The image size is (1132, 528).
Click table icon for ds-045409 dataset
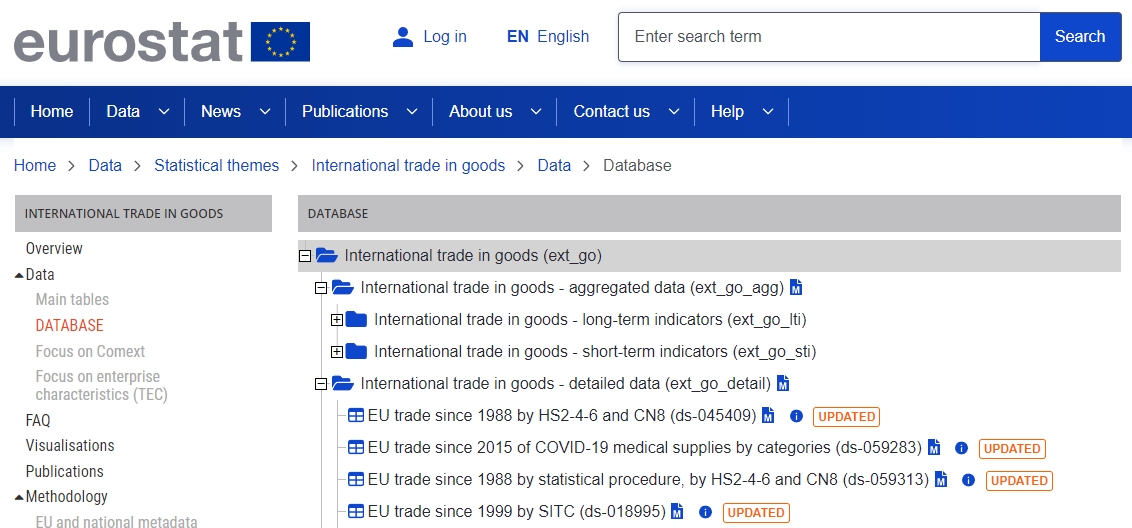[x=356, y=416]
